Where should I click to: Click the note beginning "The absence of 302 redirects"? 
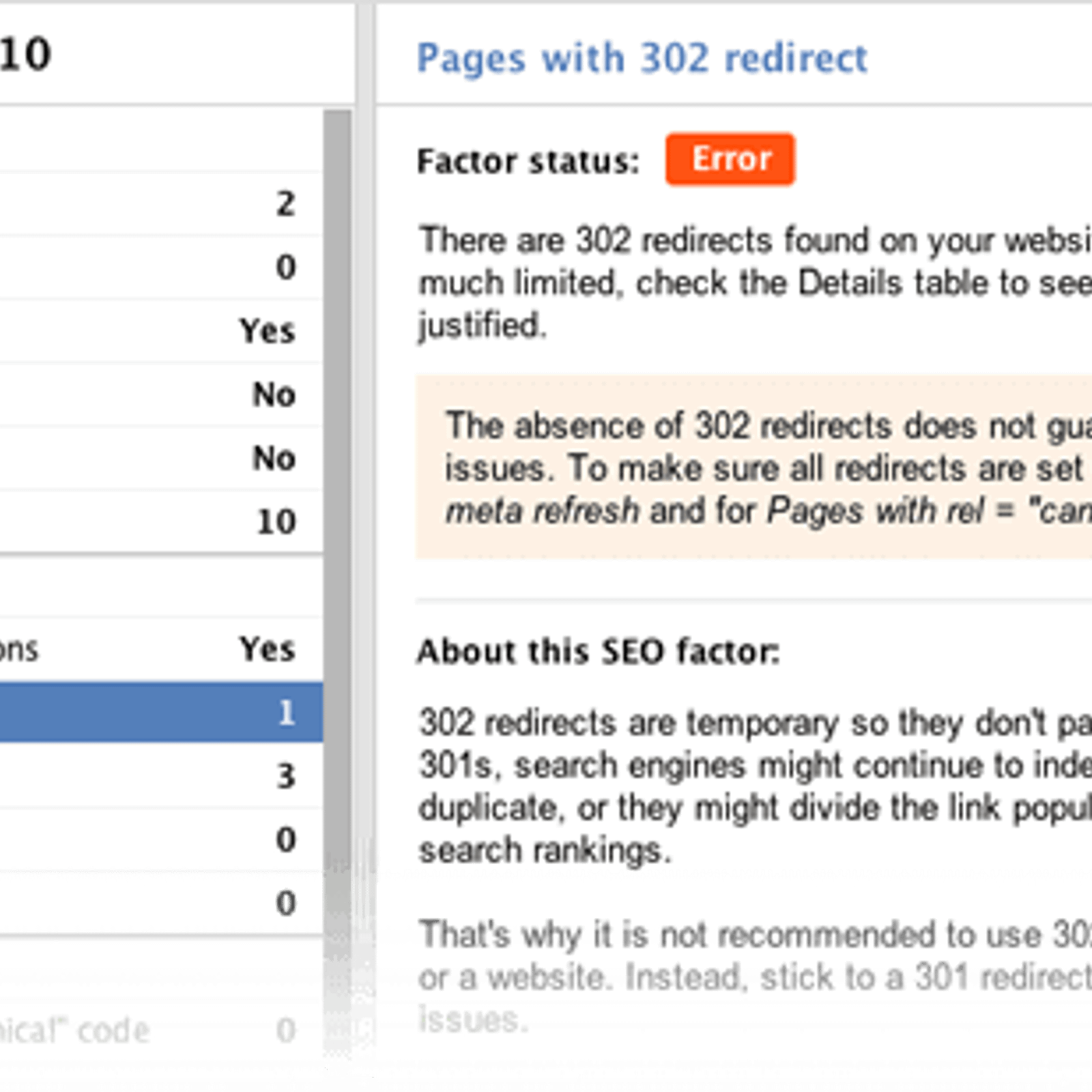coord(754,468)
